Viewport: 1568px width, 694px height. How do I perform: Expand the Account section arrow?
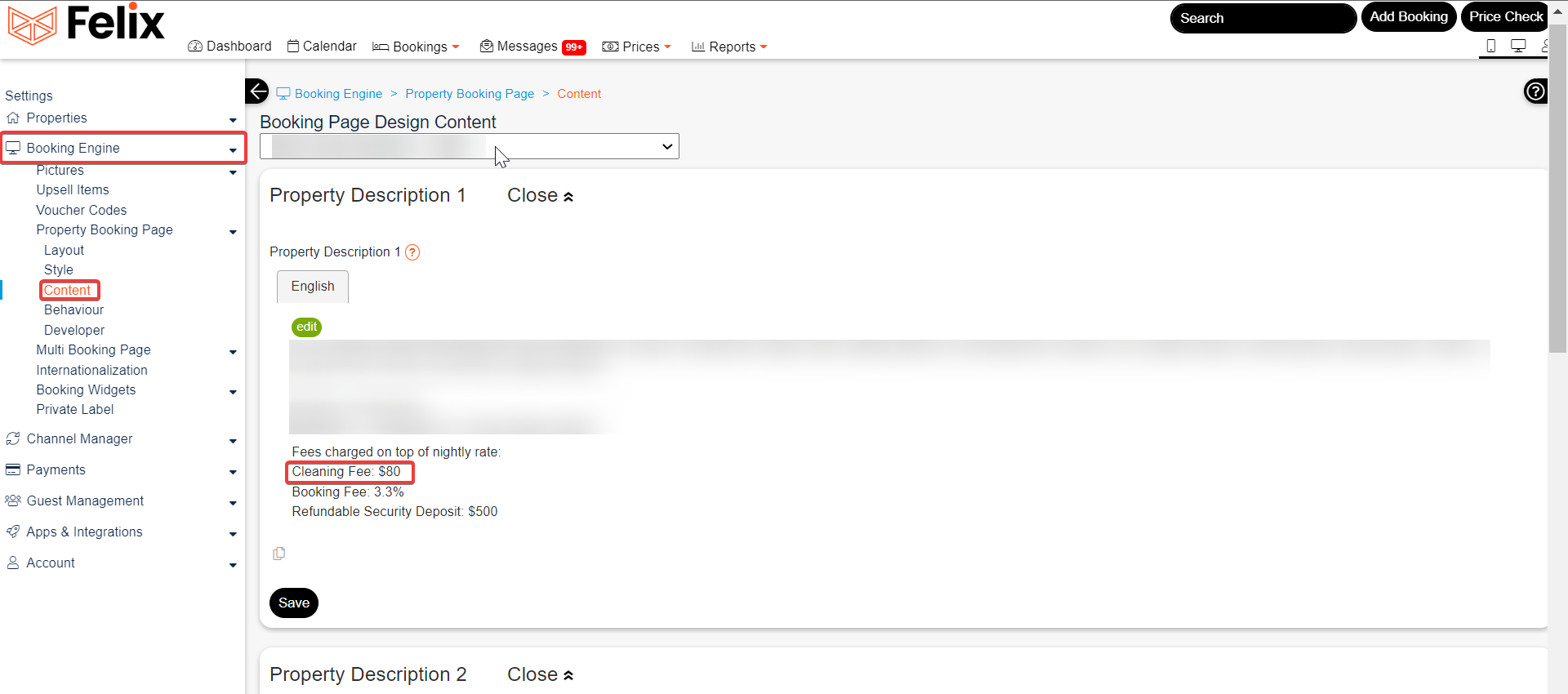(233, 565)
